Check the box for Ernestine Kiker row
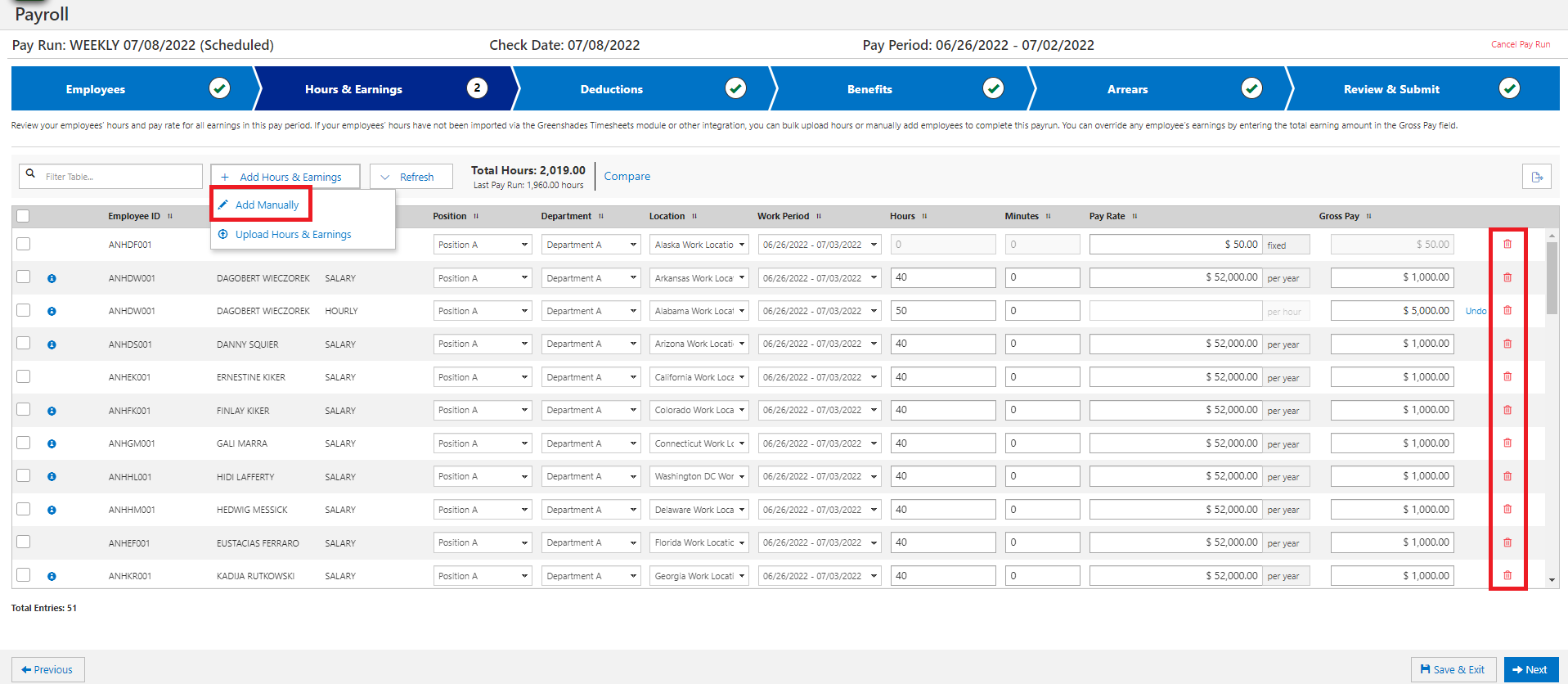The image size is (1568, 684). click(23, 376)
